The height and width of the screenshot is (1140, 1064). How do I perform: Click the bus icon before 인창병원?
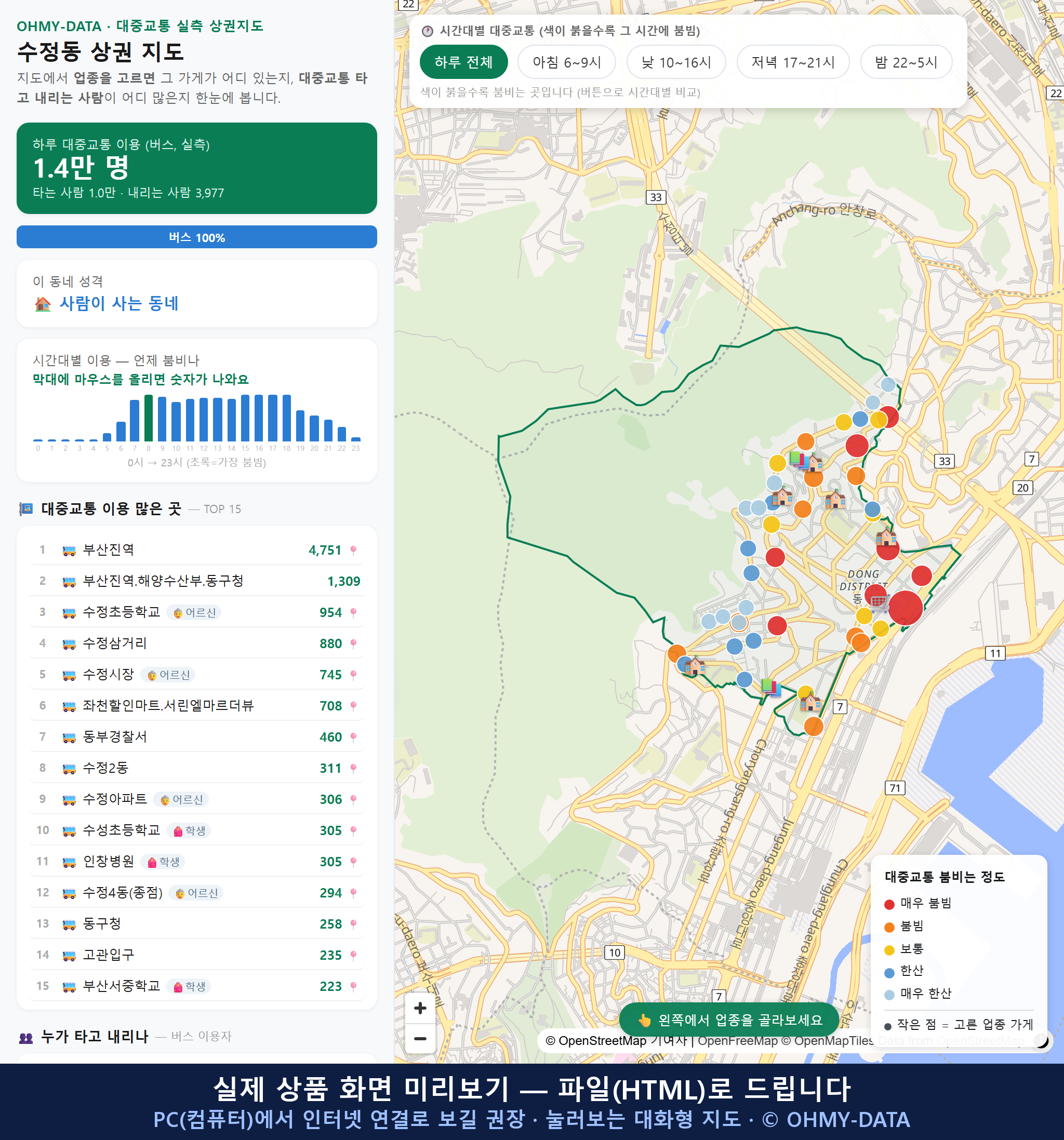click(x=69, y=861)
